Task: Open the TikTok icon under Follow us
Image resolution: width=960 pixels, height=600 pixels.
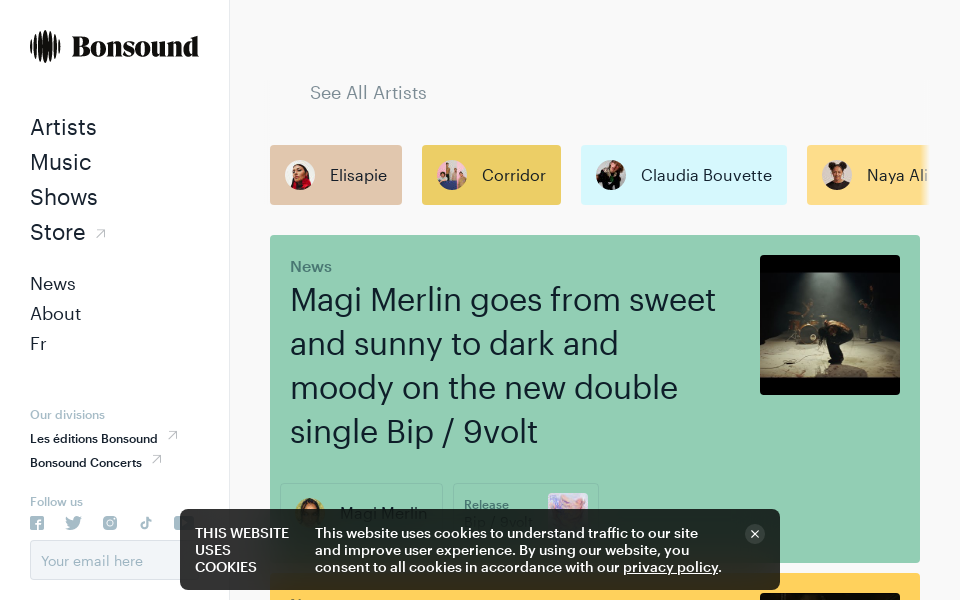Action: 146,522
